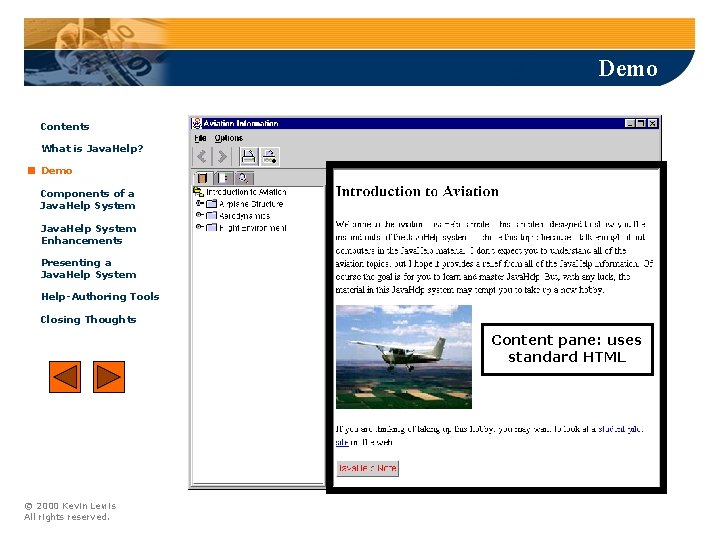Maximize the Aviation Information window
This screenshot has width=720, height=540.
[641, 123]
